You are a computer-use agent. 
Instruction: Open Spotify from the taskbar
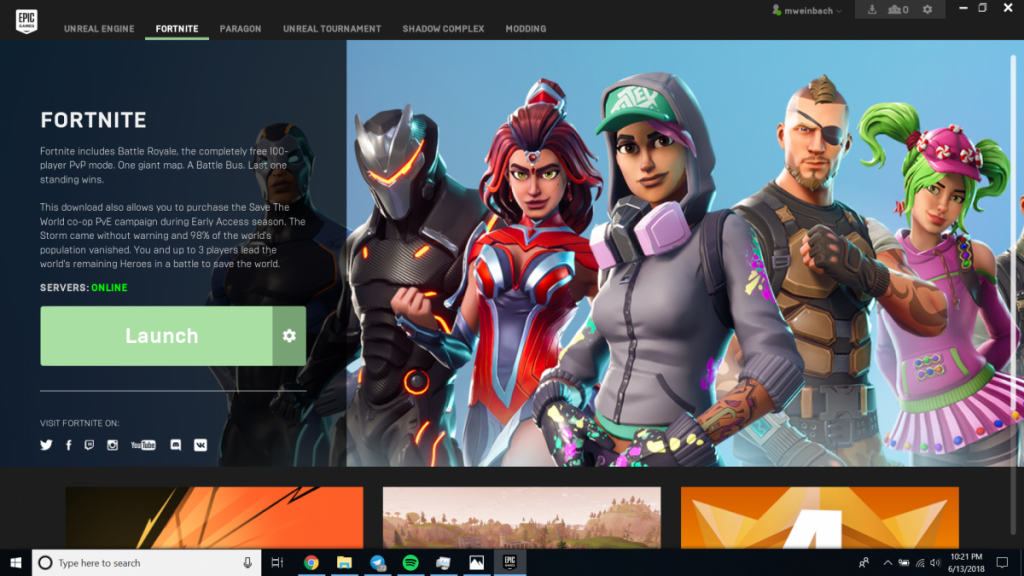410,563
